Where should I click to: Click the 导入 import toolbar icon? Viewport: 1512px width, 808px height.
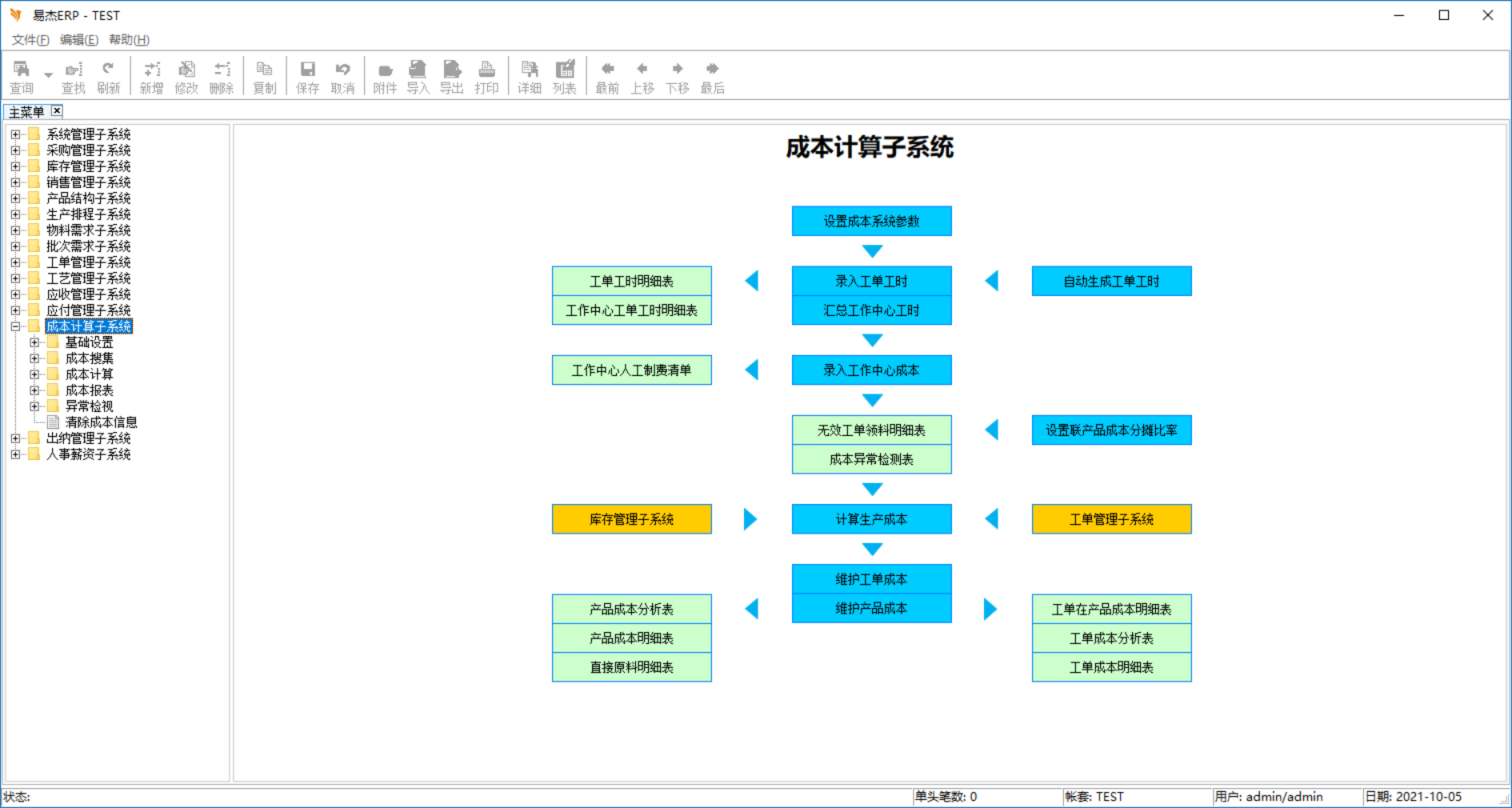click(x=418, y=77)
